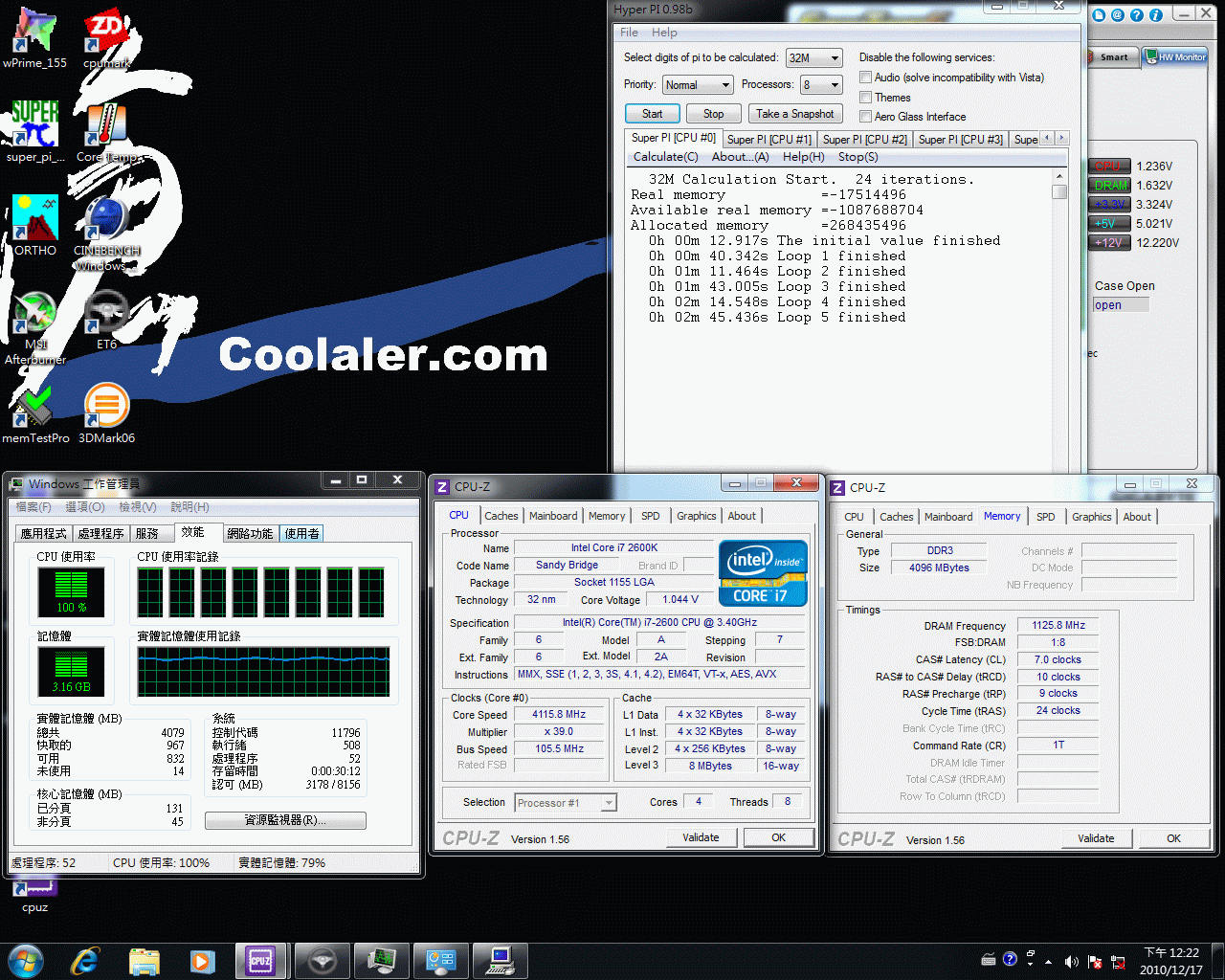Click Validate in left CPU-Z window
The image size is (1225, 980).
[701, 837]
